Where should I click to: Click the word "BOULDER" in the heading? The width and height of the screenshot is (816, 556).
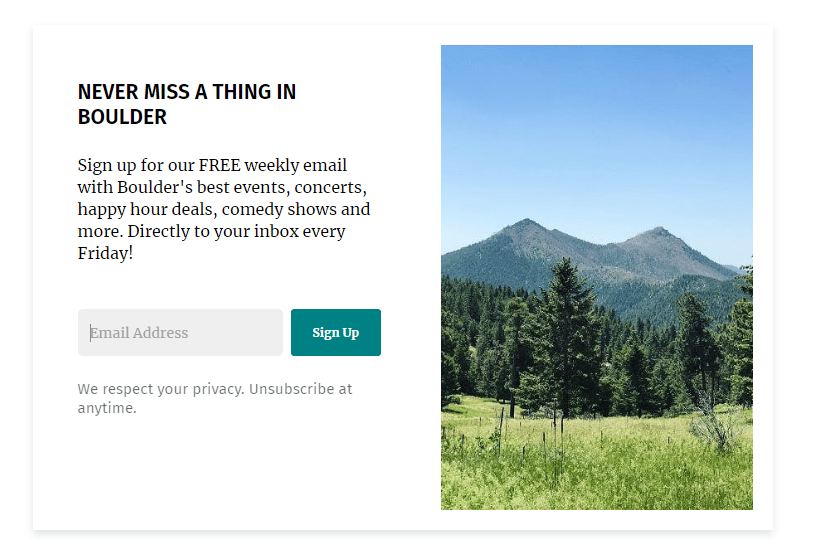[122, 117]
